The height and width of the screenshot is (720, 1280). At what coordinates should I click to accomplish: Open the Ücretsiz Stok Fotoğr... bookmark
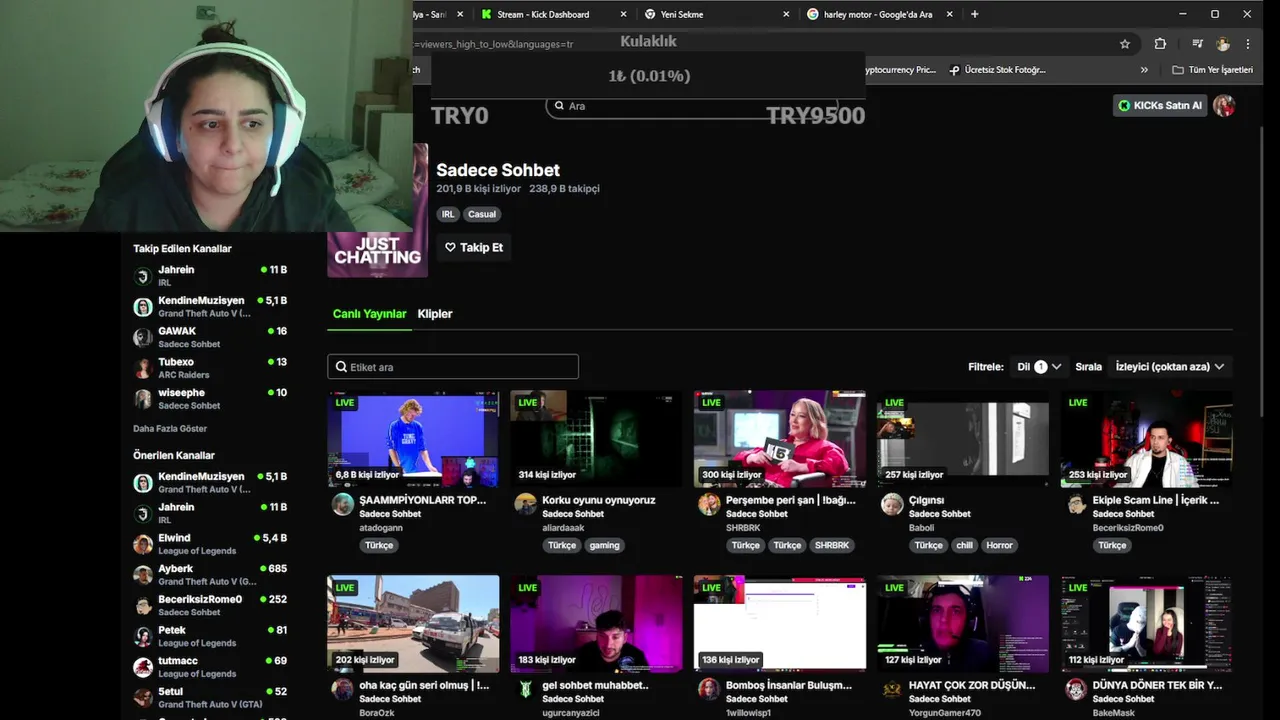click(998, 70)
